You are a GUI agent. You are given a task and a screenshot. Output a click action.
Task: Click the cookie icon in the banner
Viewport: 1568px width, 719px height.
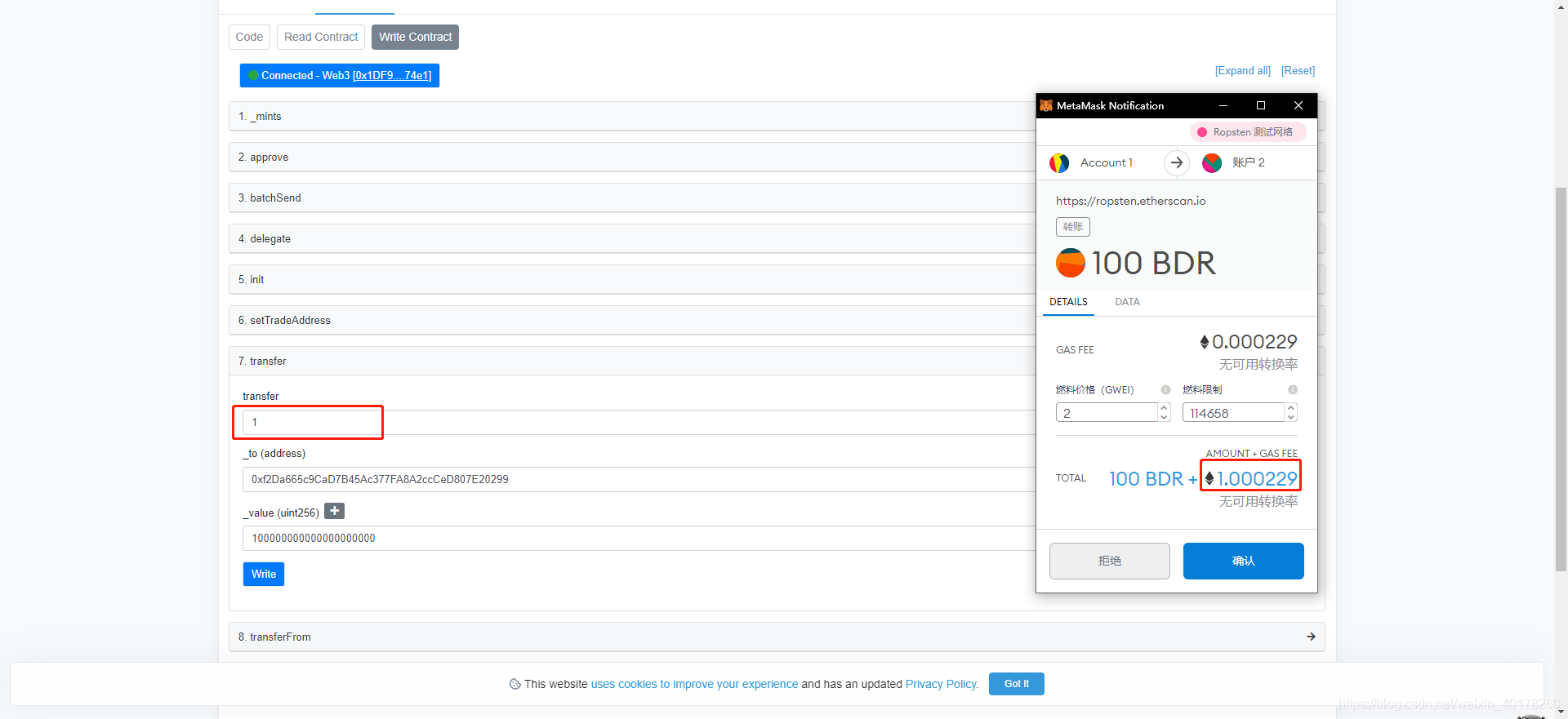point(514,684)
